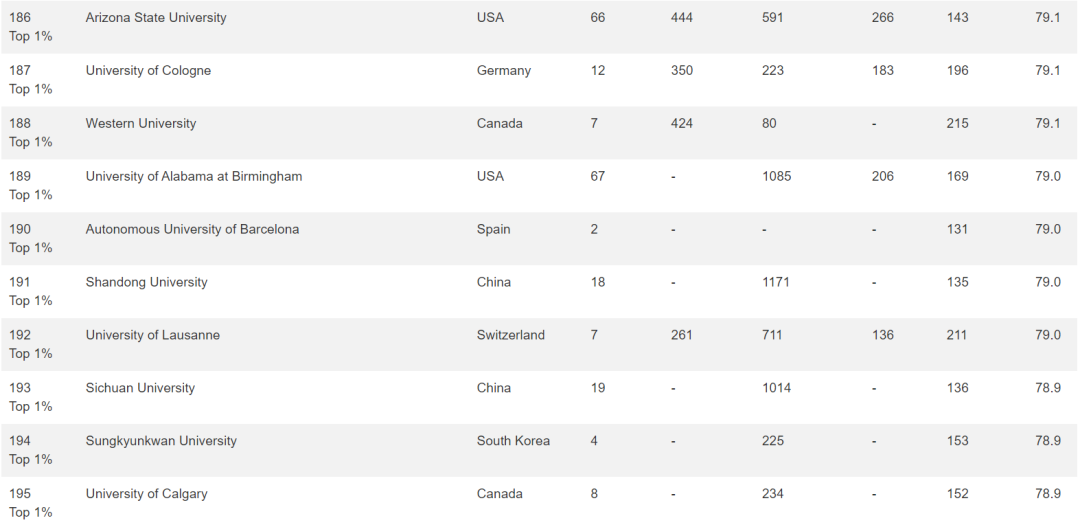1080x527 pixels.
Task: Select the Western University name
Action: point(141,123)
